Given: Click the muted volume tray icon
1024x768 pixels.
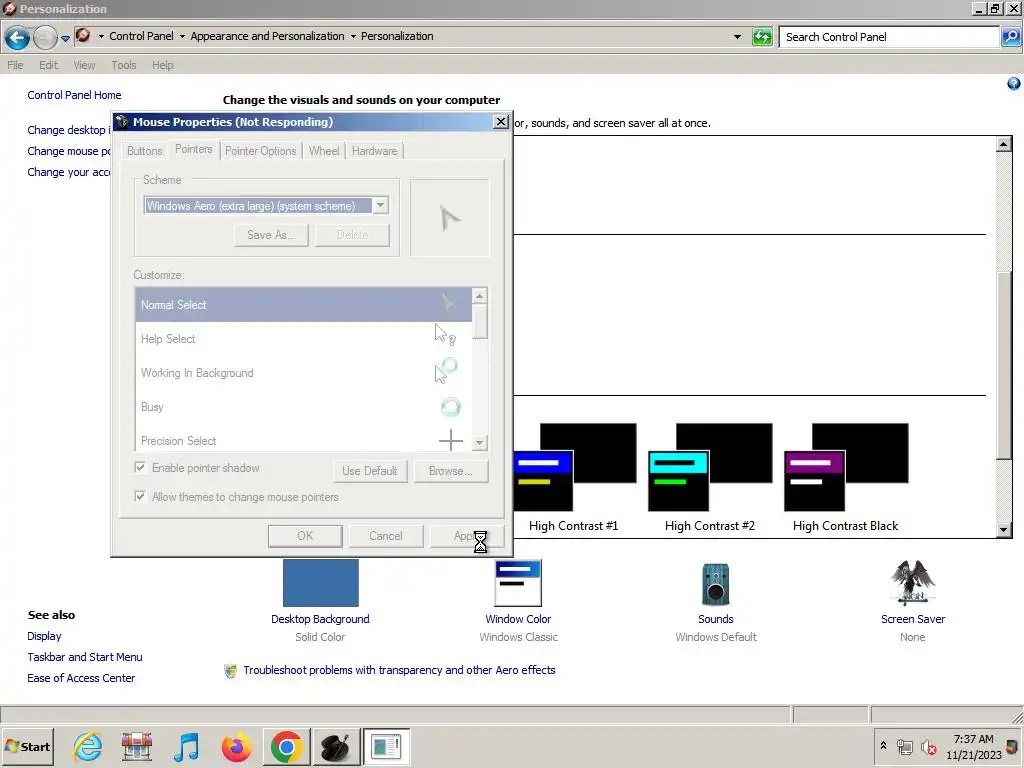Looking at the screenshot, I should coord(928,746).
